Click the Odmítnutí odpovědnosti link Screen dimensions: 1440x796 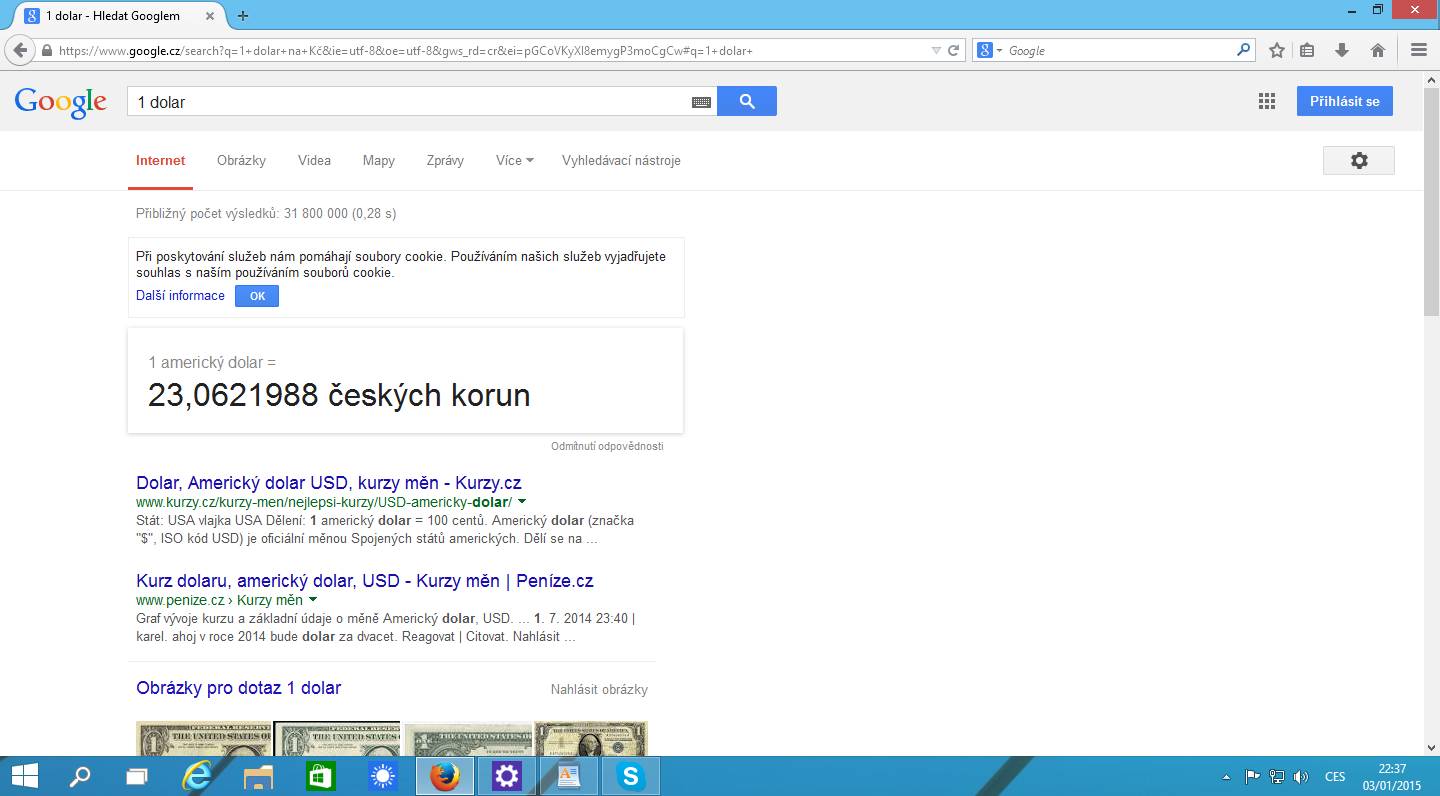[x=607, y=446]
